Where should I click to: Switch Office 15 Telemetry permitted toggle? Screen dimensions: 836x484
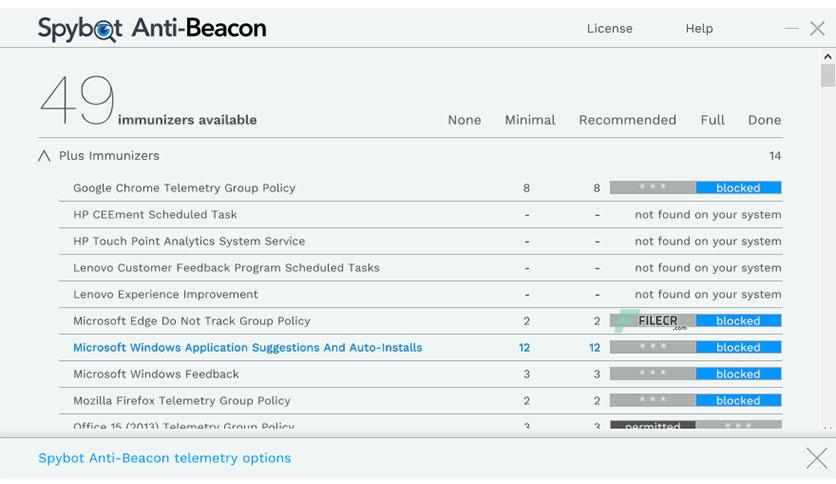pyautogui.click(x=696, y=425)
